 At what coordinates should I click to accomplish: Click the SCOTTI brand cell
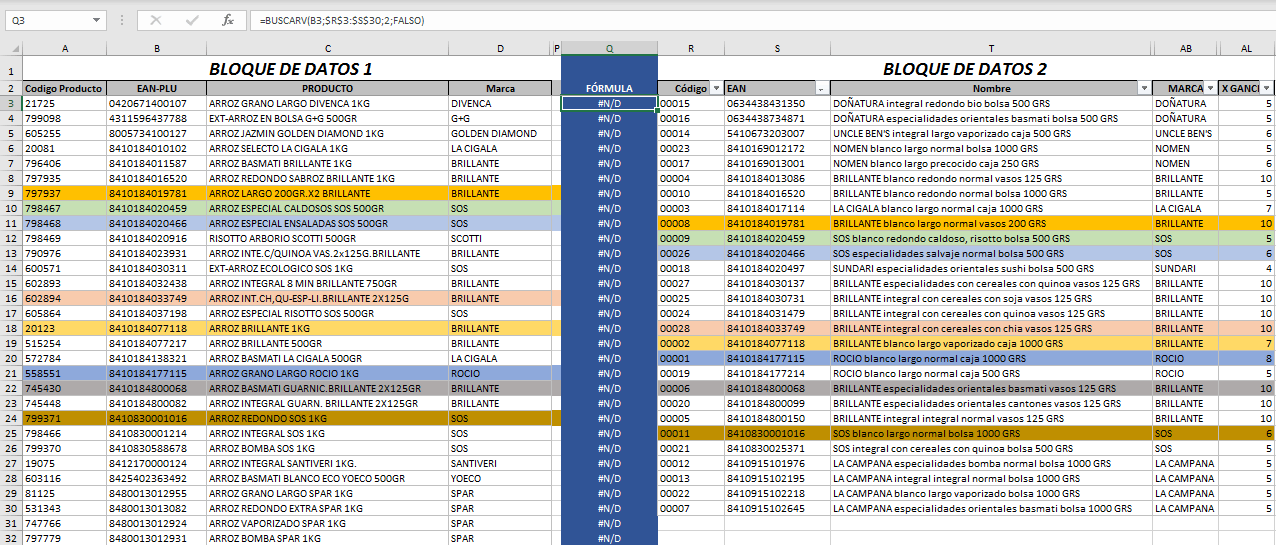pyautogui.click(x=500, y=238)
